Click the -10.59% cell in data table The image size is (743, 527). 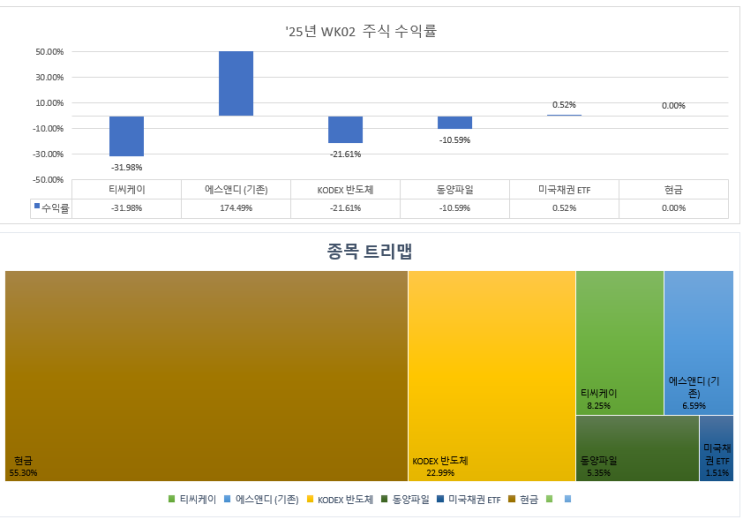[x=455, y=208]
